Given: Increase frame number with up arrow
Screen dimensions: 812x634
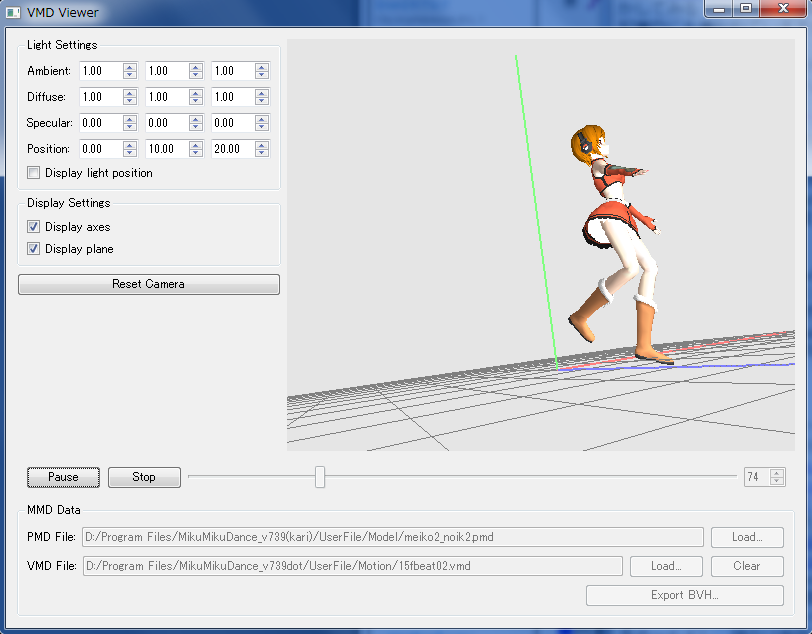Looking at the screenshot, I should [x=777, y=472].
